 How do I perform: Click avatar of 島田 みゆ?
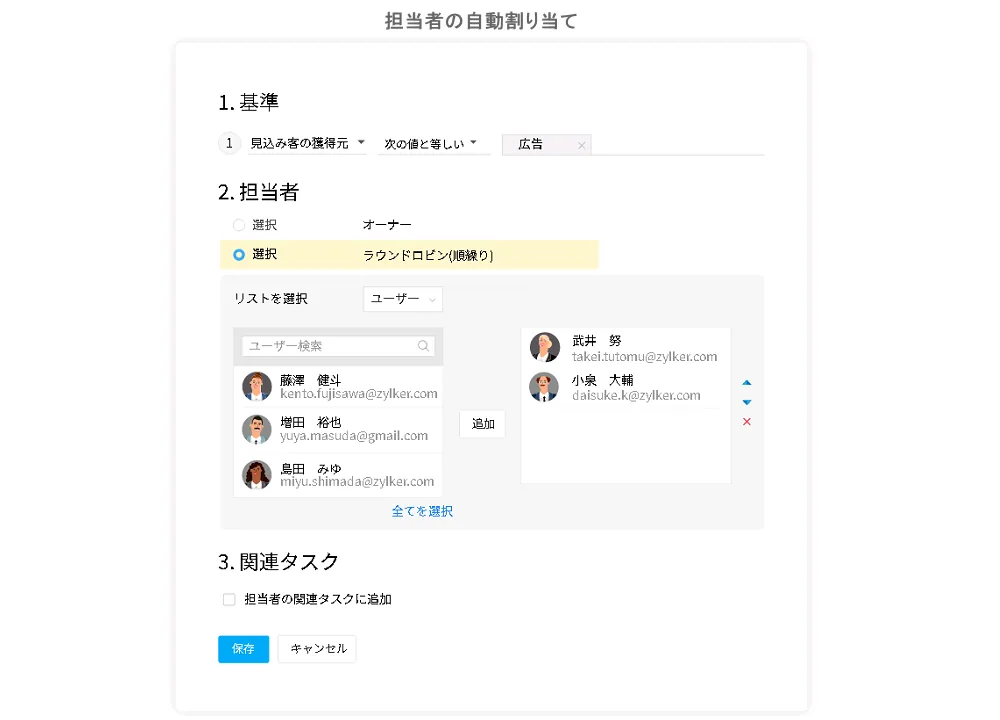point(257,474)
